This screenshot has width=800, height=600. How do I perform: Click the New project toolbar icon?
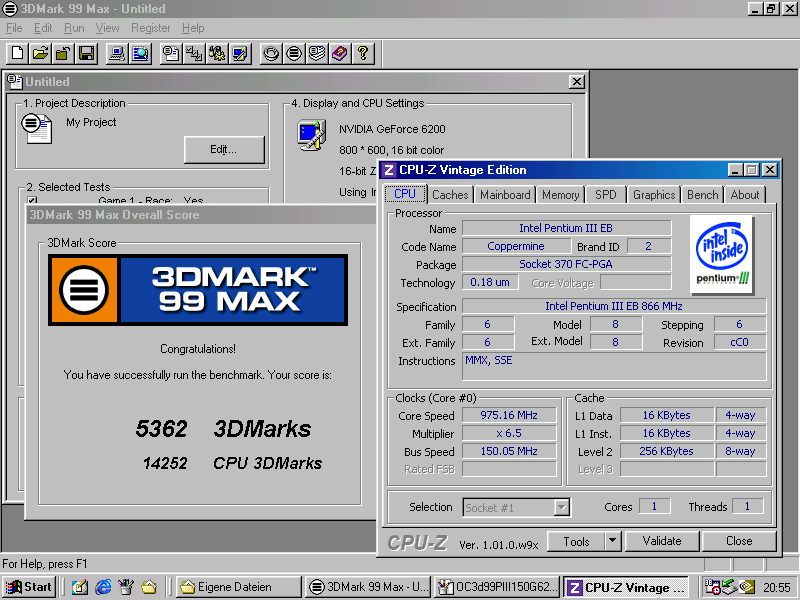point(17,53)
